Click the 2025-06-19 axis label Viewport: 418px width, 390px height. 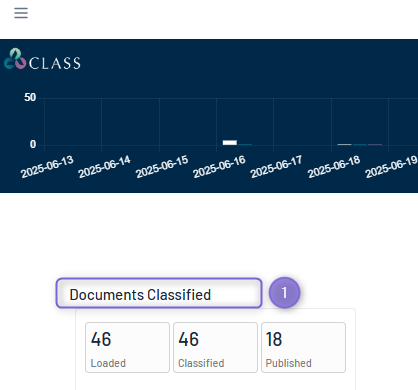pos(391,166)
